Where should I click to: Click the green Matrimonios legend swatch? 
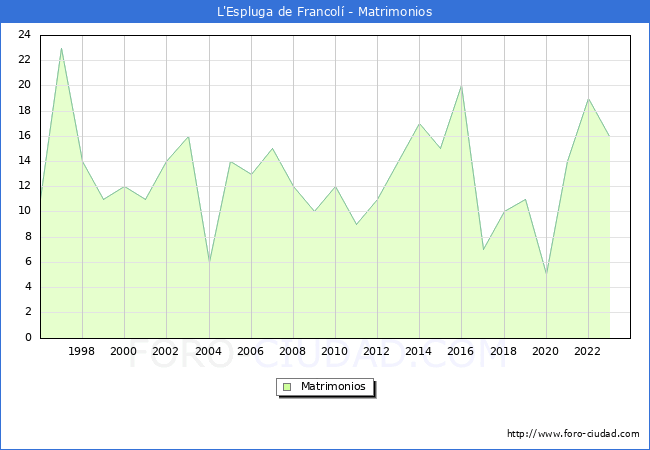tap(287, 387)
